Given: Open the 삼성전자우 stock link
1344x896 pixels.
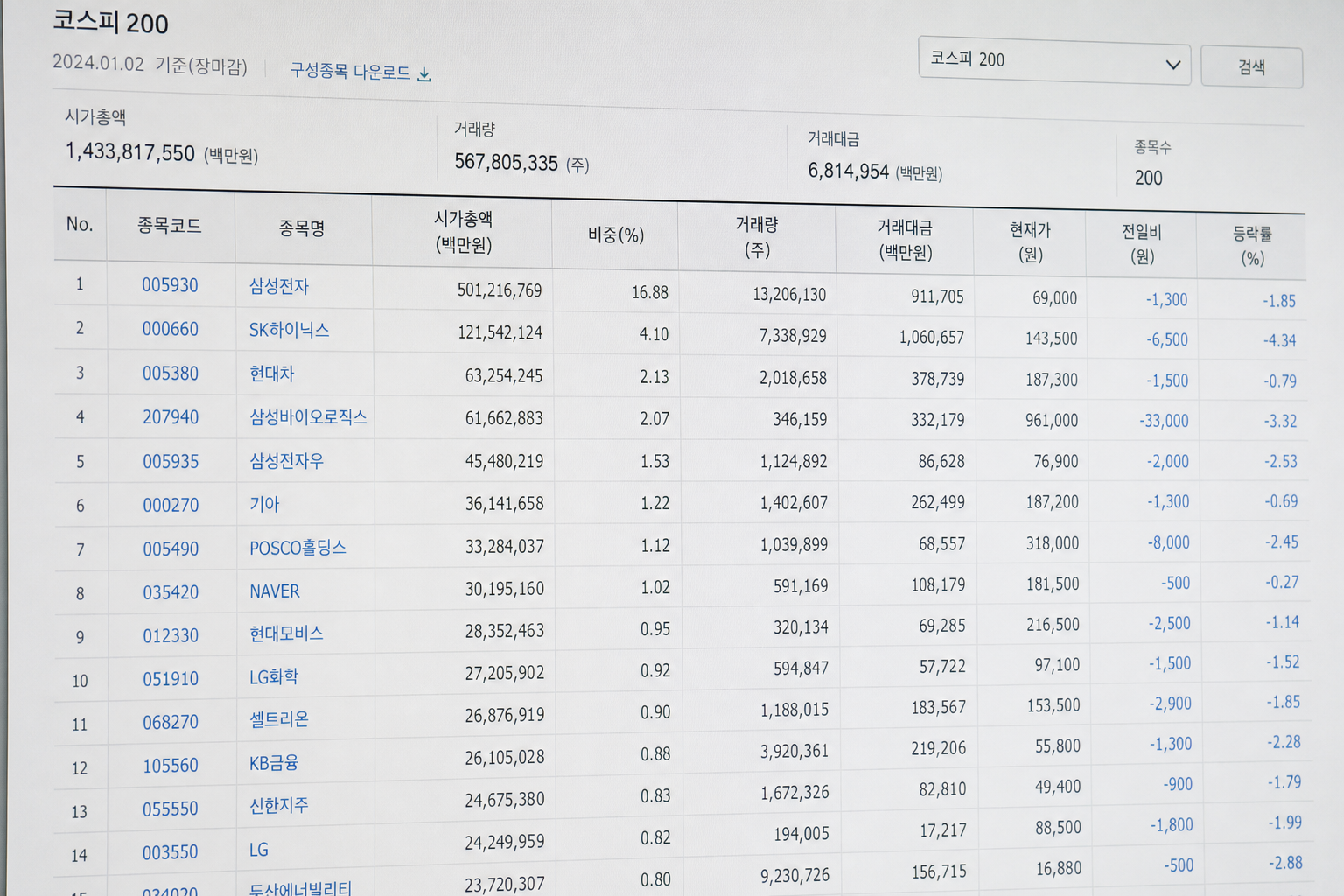Looking at the screenshot, I should point(287,461).
